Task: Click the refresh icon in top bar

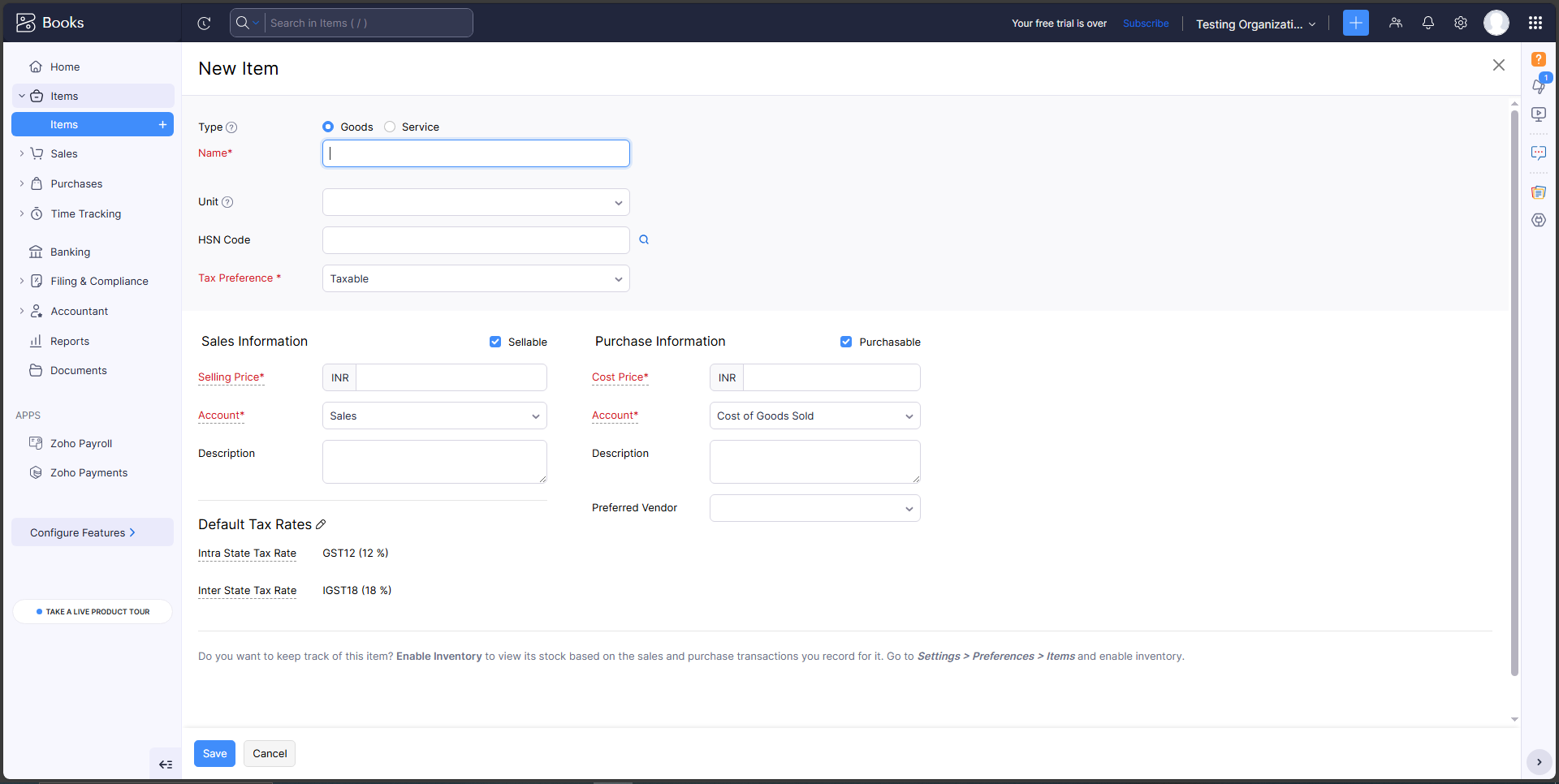Action: point(205,24)
